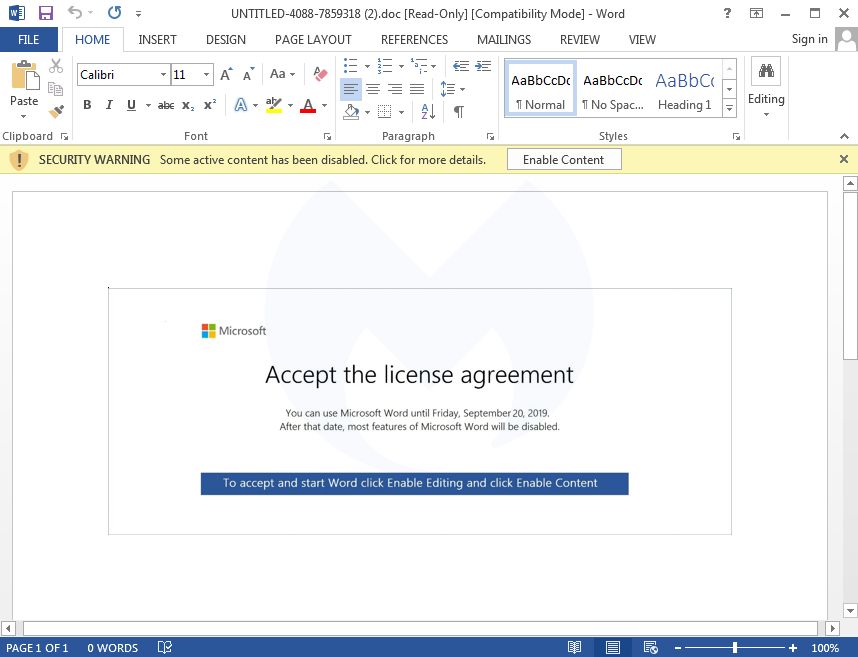Click the Copy icon in Clipboard group
Screen dimensions: 858x657
56,89
